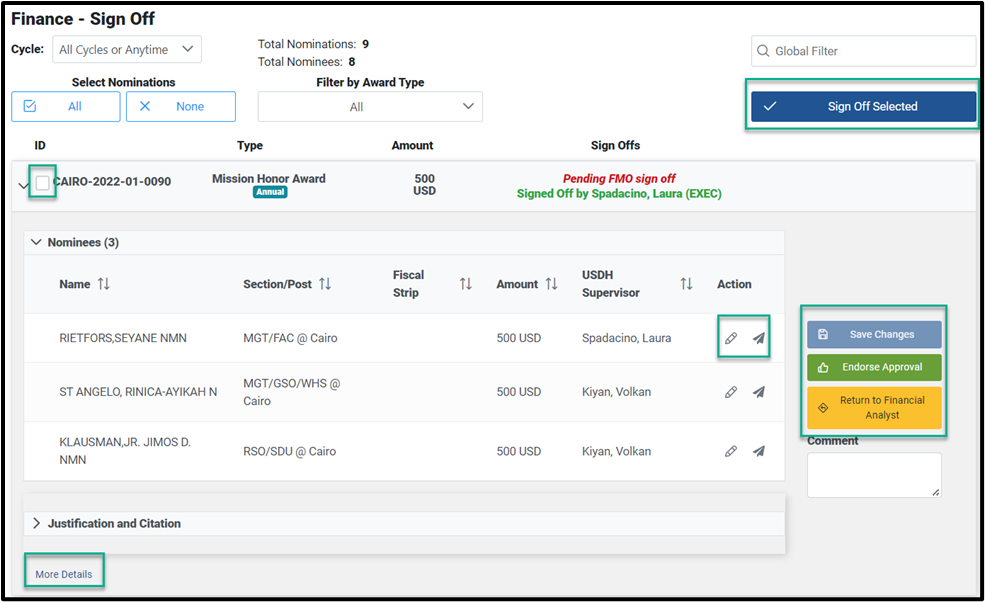Image resolution: width=985 pixels, height=602 pixels.
Task: Click the Save Changes button
Action: point(874,334)
